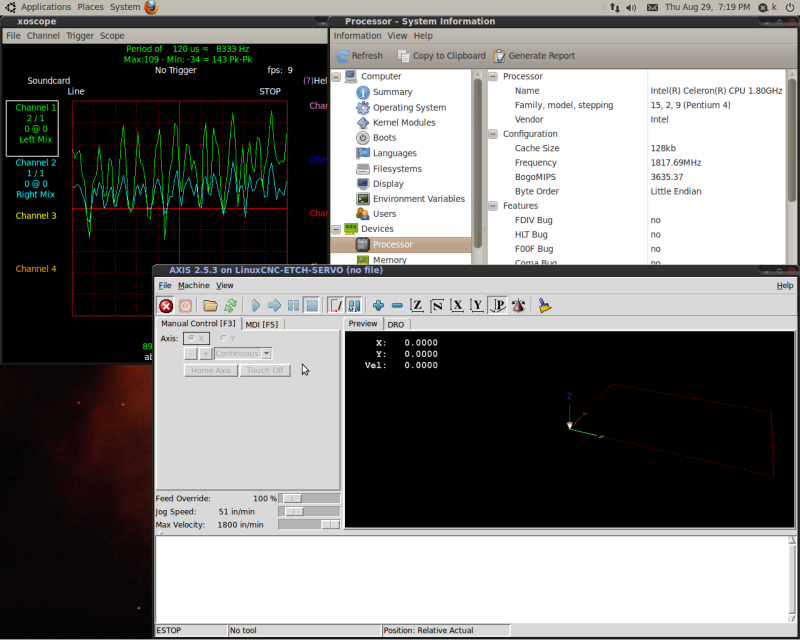The width and height of the screenshot is (800, 640).
Task: Open a G-code file via folder icon
Action: 210,306
